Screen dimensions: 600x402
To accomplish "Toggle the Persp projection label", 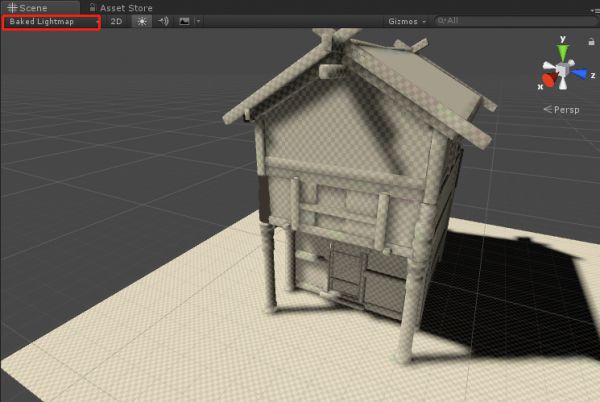I will point(561,110).
